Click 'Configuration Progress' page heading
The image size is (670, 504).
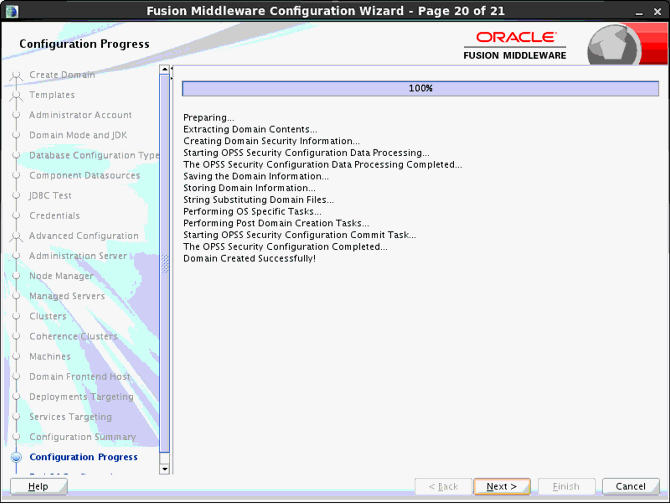[x=84, y=44]
